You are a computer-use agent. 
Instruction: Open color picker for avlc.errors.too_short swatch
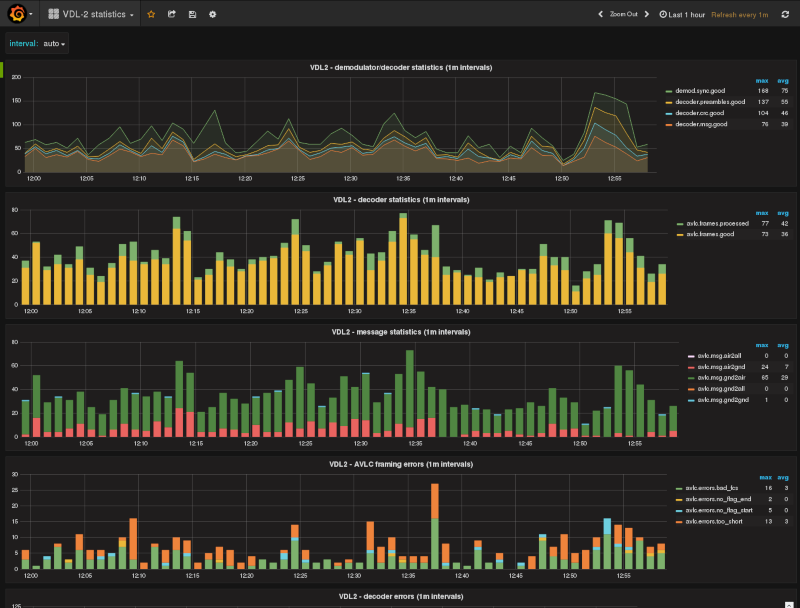679,522
